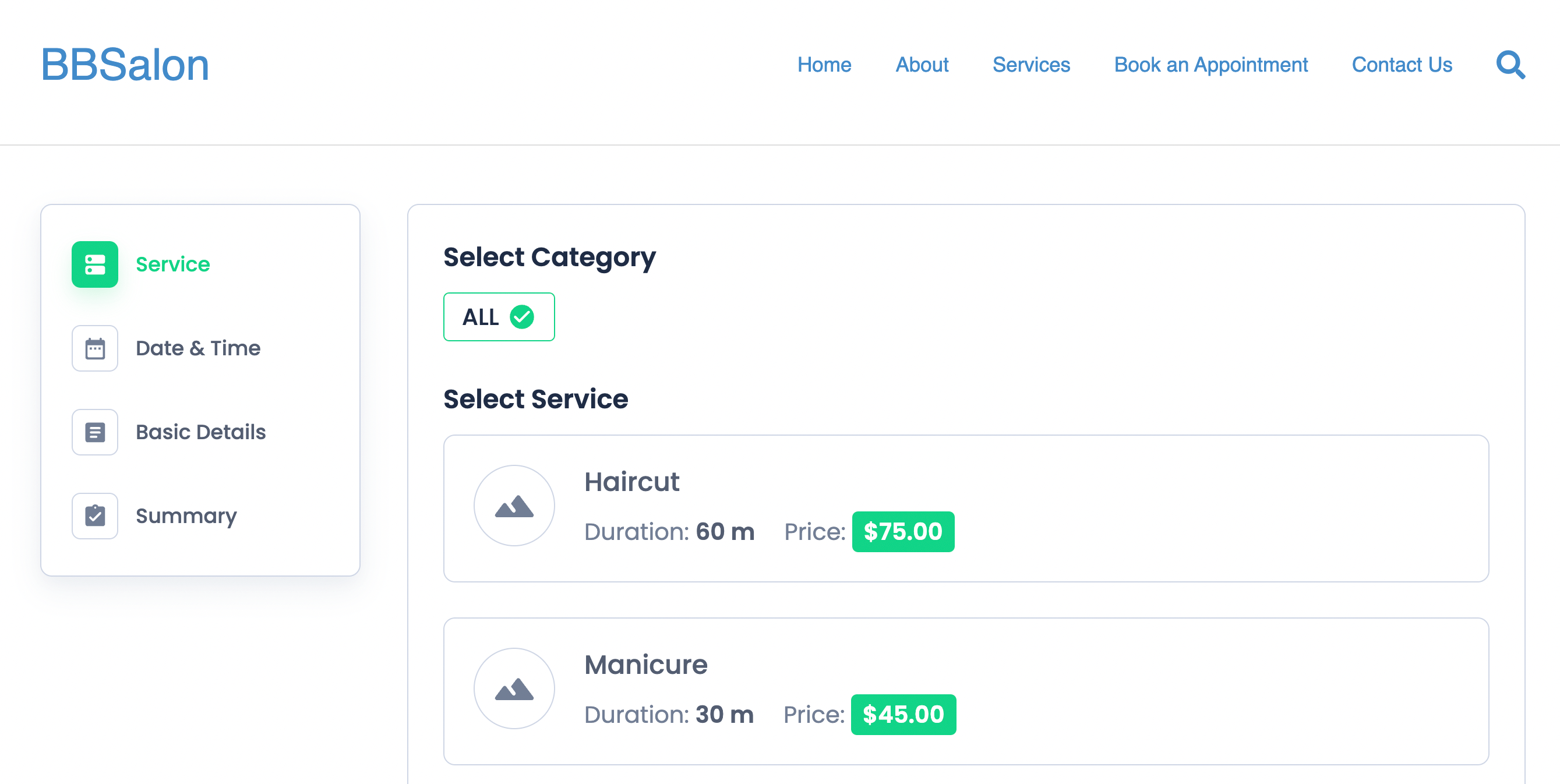Screen dimensions: 1560x784
Task: Click the green checkmark in ALL category
Action: [x=522, y=317]
